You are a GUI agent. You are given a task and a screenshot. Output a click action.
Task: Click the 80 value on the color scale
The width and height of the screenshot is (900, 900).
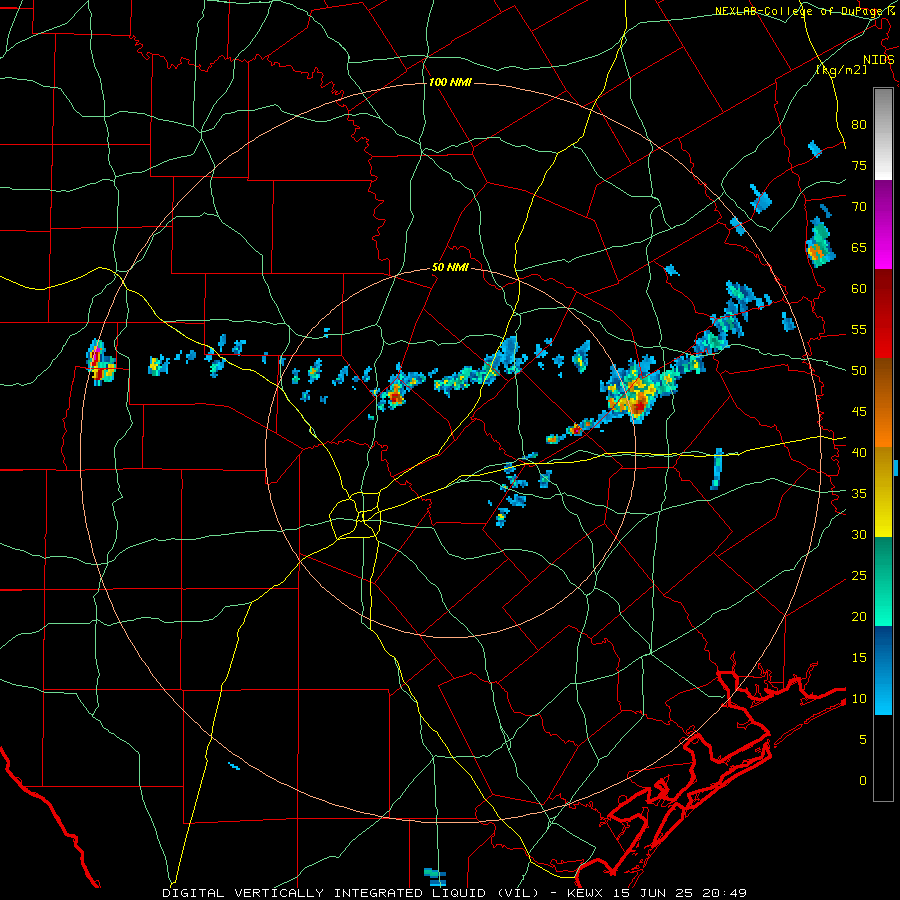[x=859, y=125]
